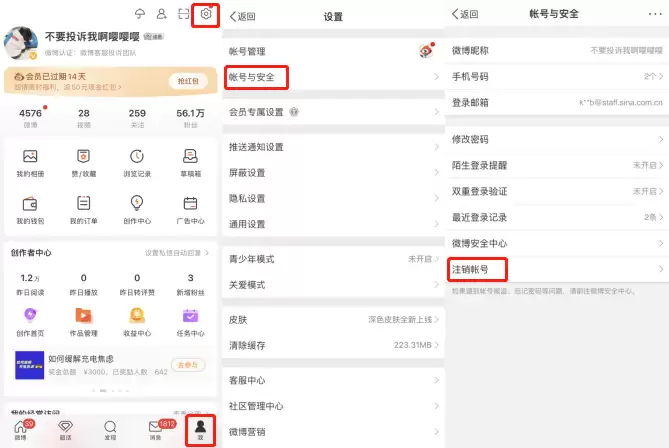Open 青少年模式 setting row

[333, 259]
